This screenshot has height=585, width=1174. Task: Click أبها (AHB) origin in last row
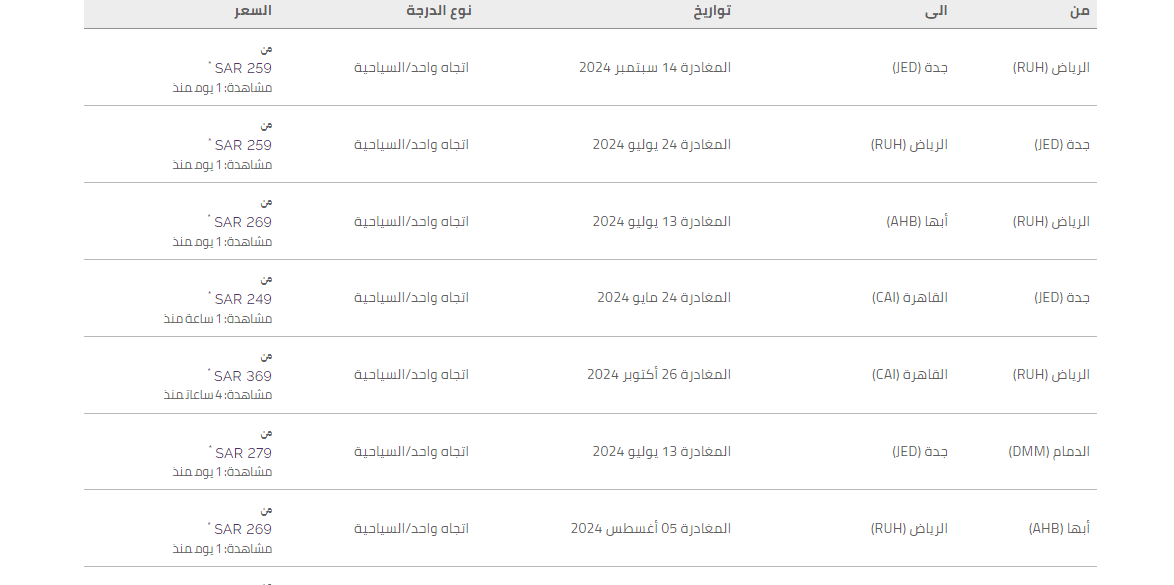[x=1059, y=529]
